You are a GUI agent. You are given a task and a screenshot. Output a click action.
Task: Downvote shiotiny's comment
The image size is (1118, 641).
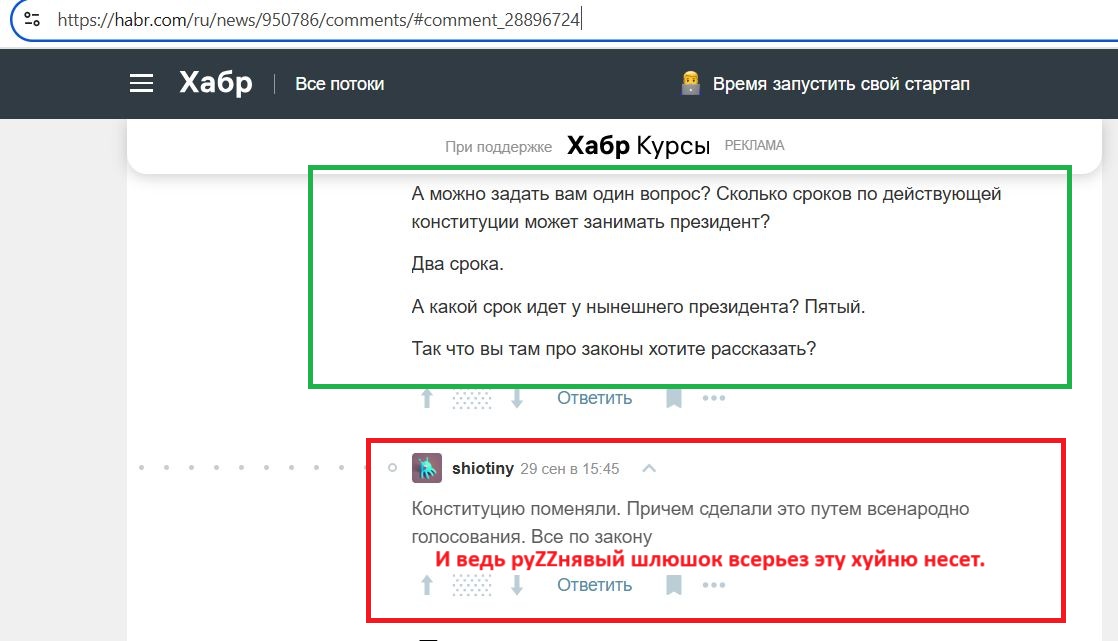pyautogui.click(x=517, y=585)
